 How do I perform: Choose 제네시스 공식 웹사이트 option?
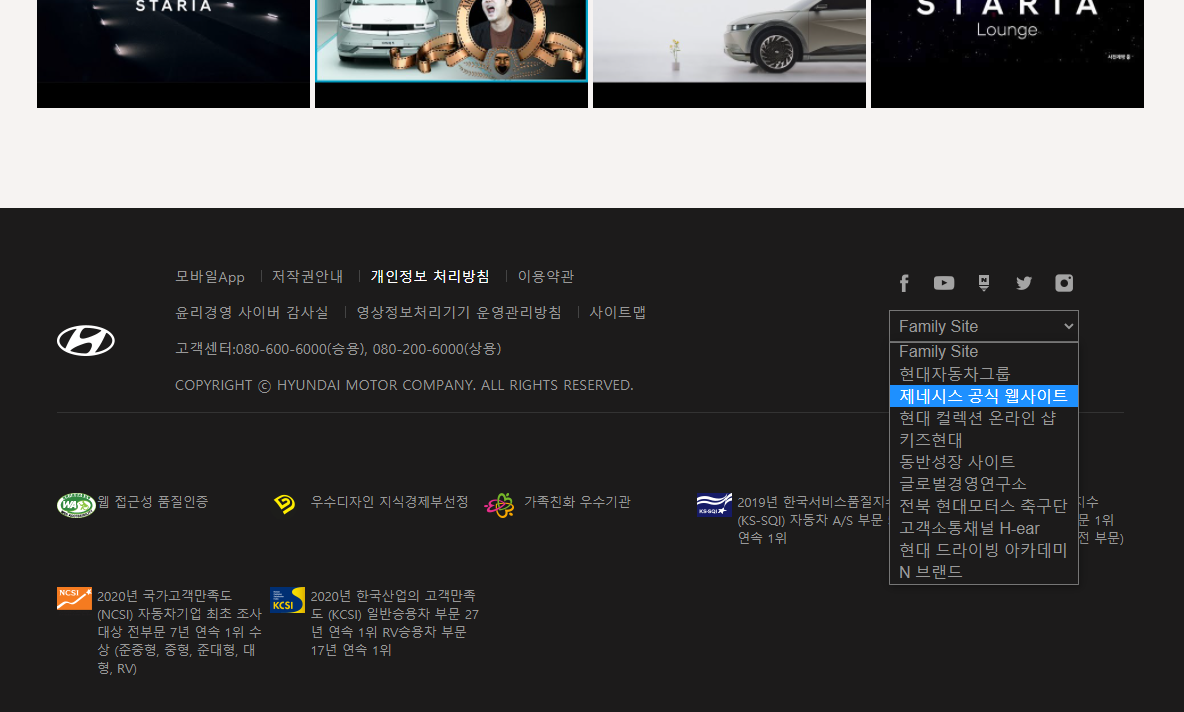pyautogui.click(x=984, y=396)
